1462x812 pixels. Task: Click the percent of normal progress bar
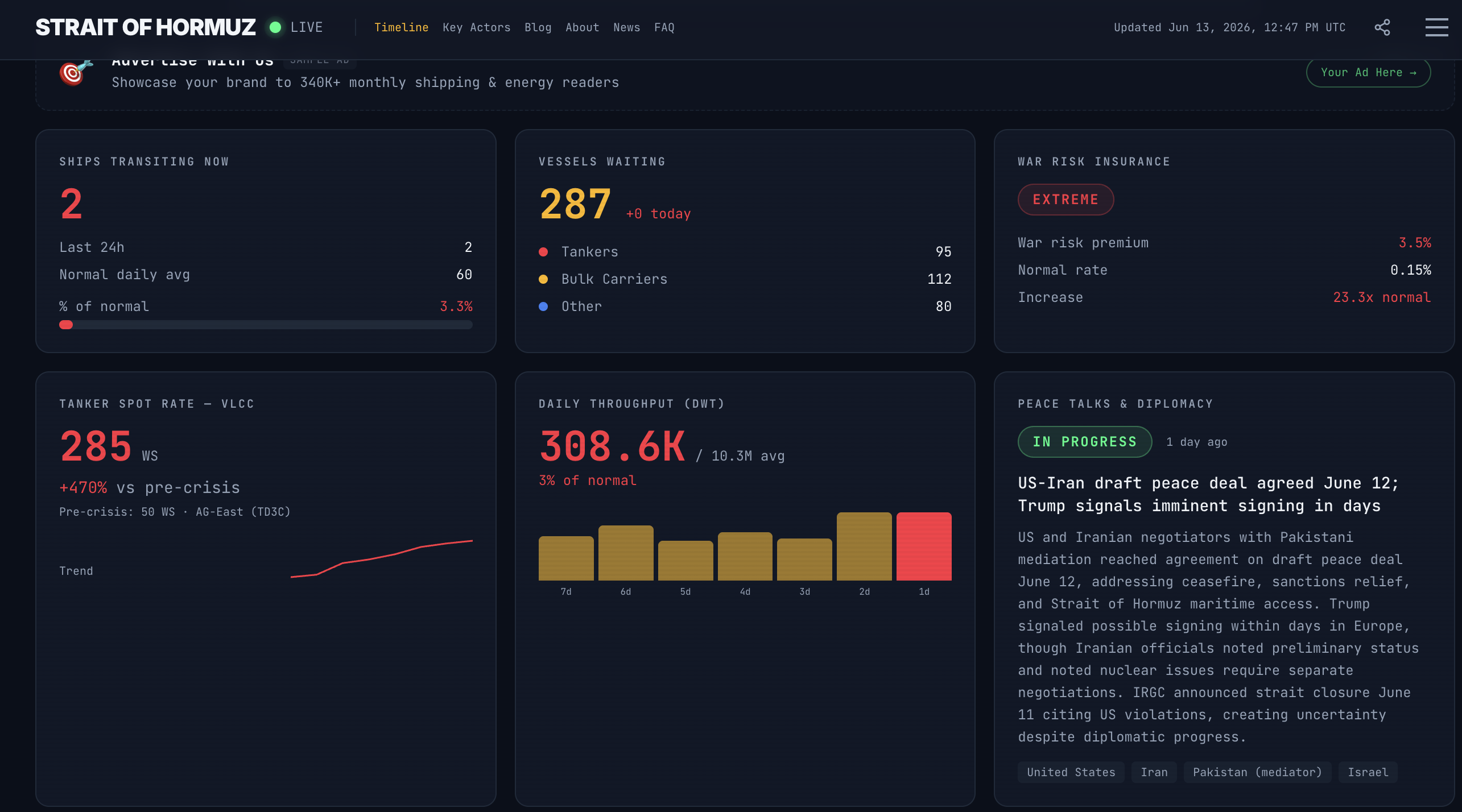[x=266, y=325]
